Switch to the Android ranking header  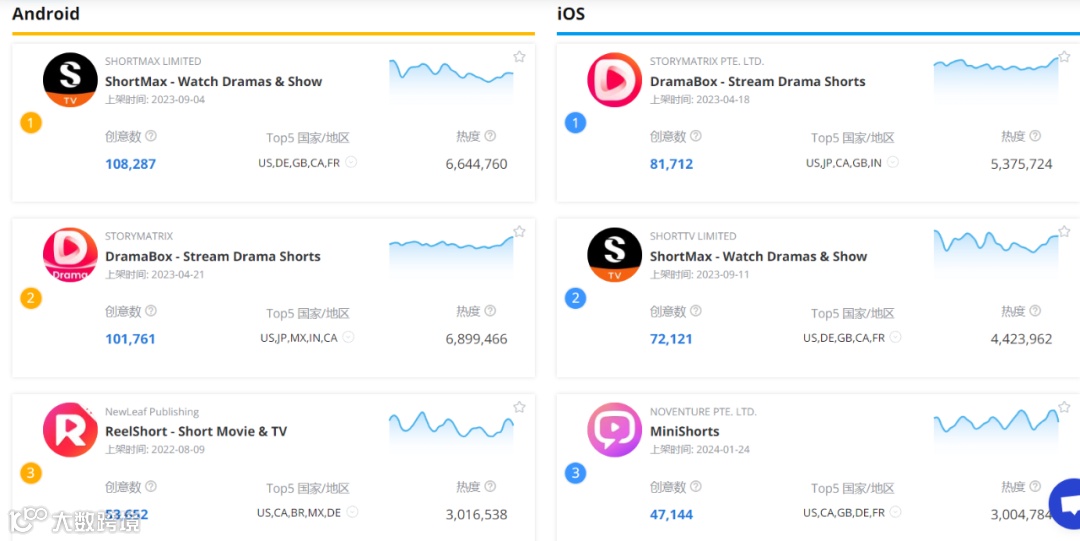click(46, 14)
